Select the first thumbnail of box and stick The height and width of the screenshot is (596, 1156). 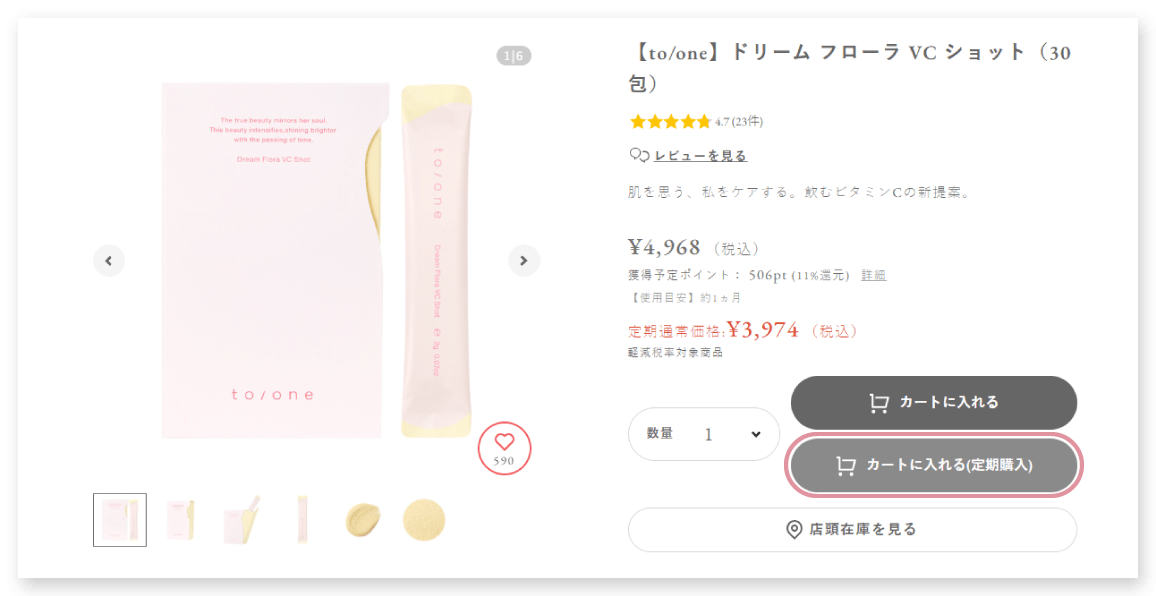point(119,520)
